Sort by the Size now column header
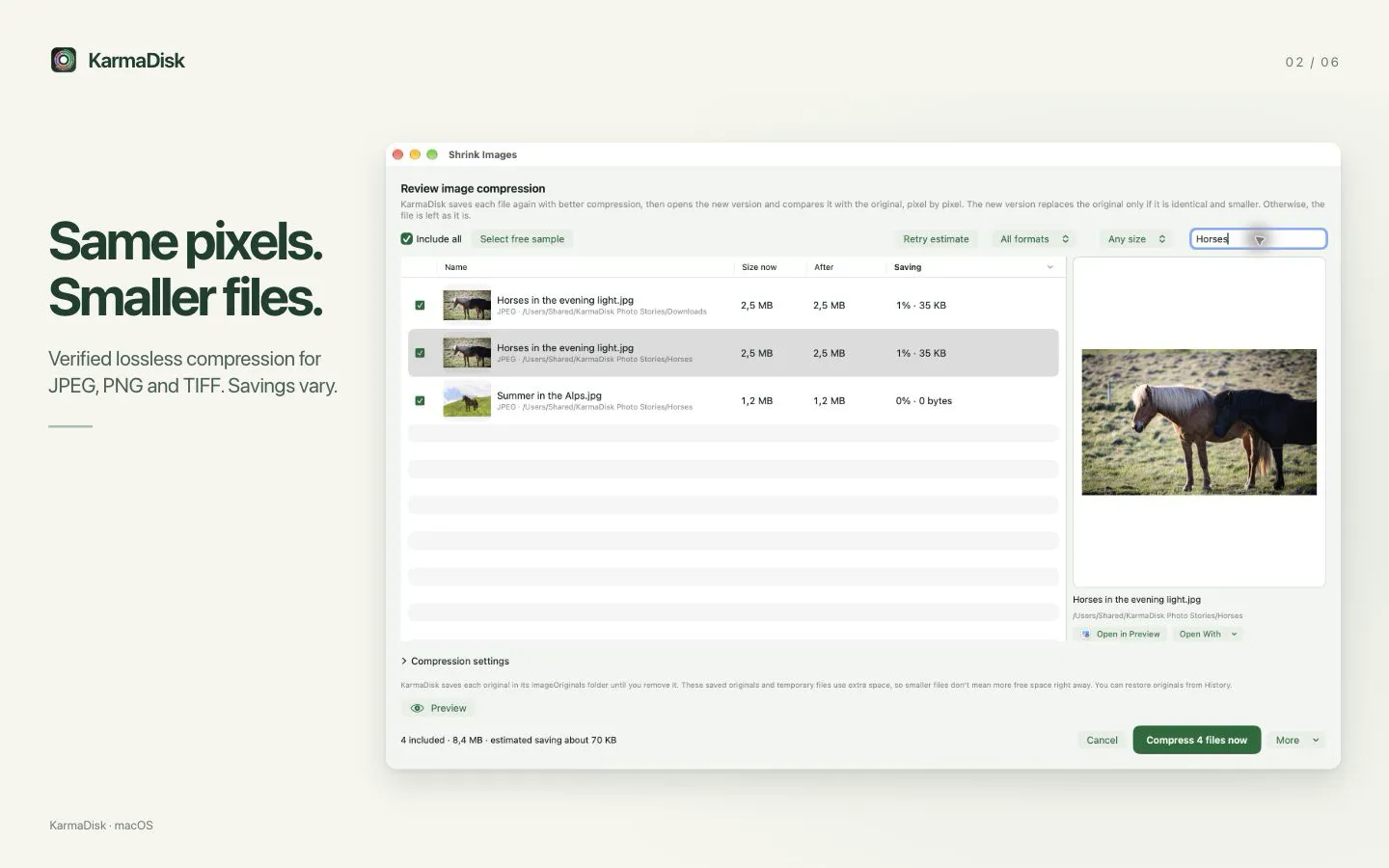1389x868 pixels. click(759, 267)
